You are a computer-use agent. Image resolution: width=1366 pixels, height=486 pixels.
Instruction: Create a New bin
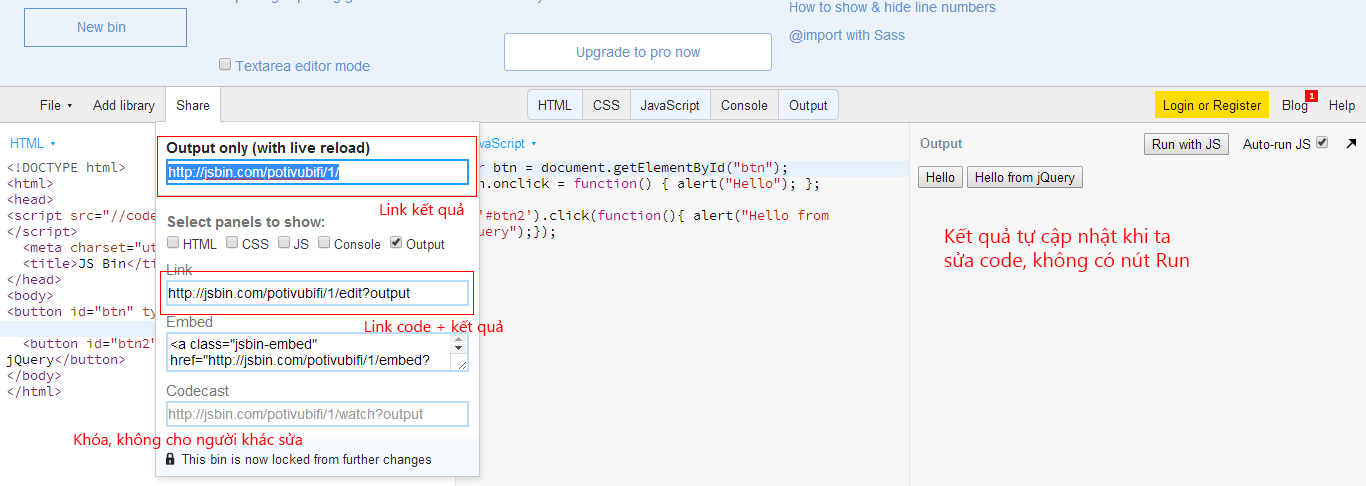(x=105, y=27)
